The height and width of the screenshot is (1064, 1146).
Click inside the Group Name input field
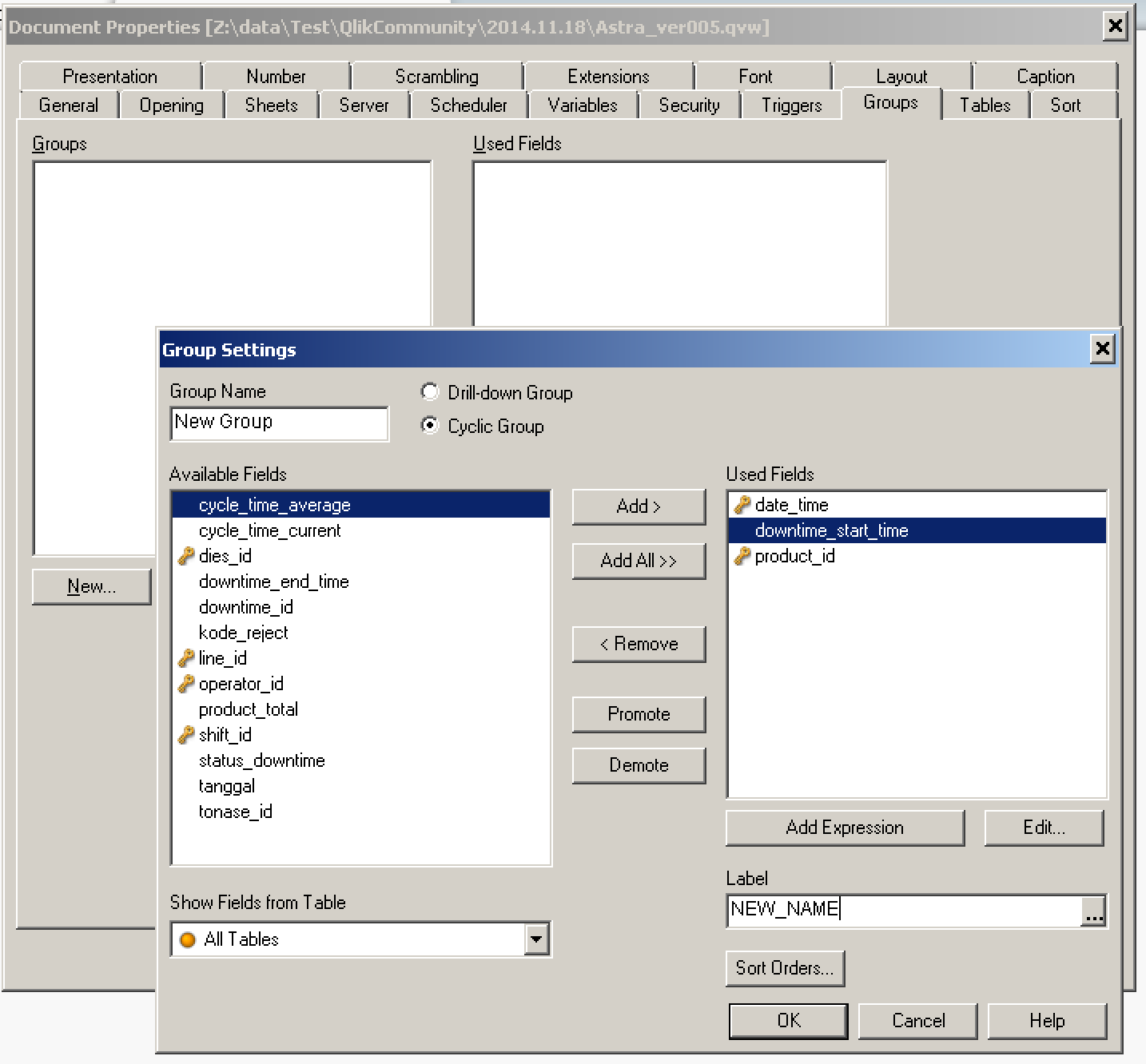(278, 423)
